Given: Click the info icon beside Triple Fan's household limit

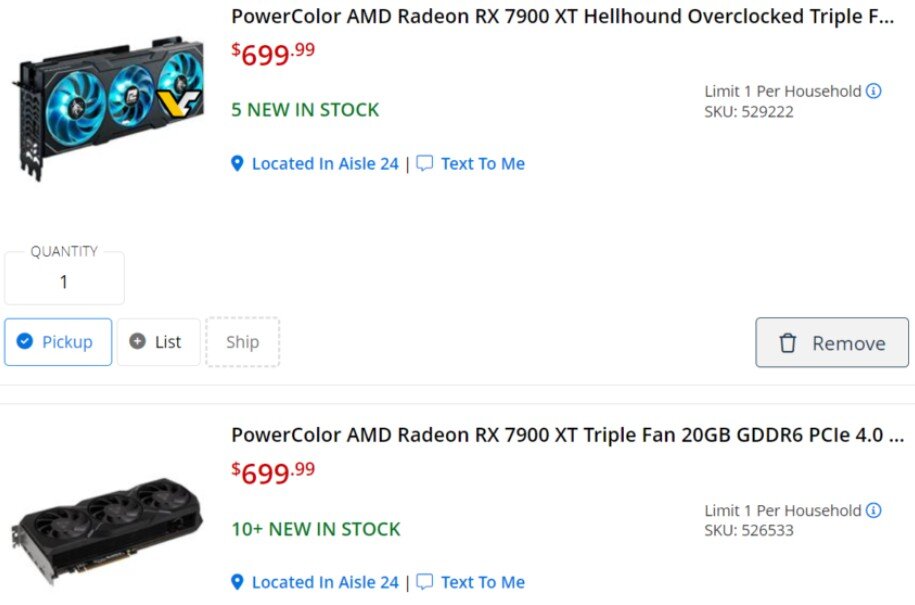Looking at the screenshot, I should click(x=873, y=510).
